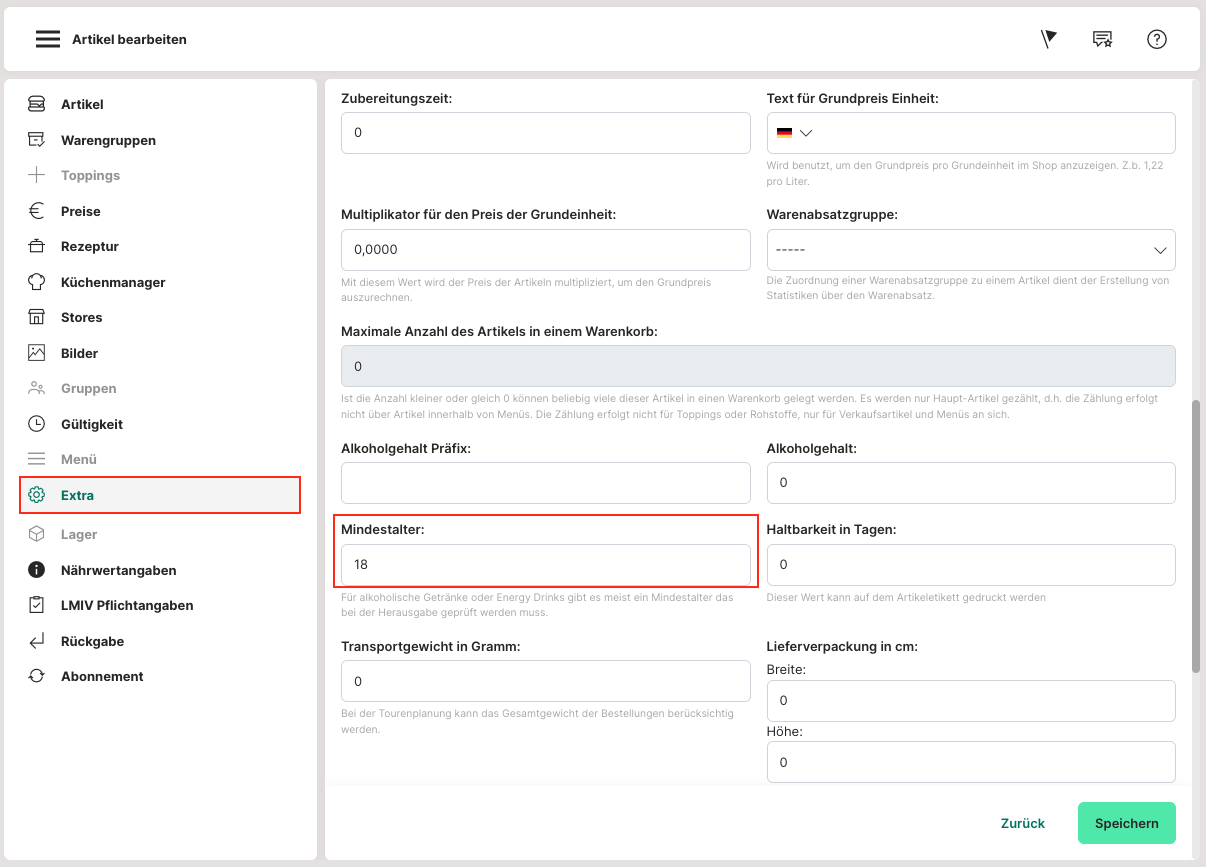Image resolution: width=1206 pixels, height=867 pixels.
Task: Click the Zurück link
Action: pyautogui.click(x=1022, y=823)
